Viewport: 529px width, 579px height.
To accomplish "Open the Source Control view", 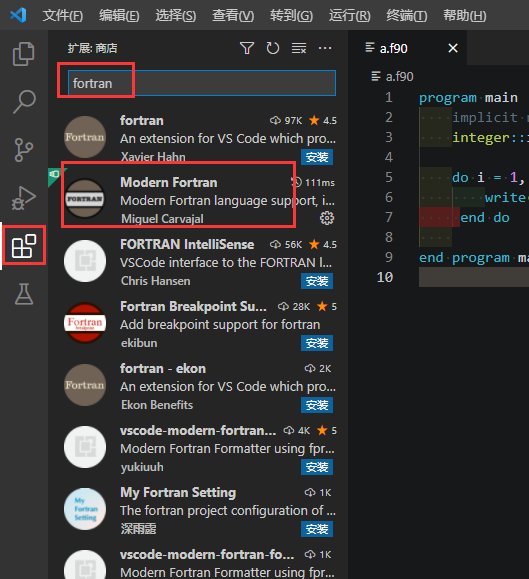I will pos(24,150).
